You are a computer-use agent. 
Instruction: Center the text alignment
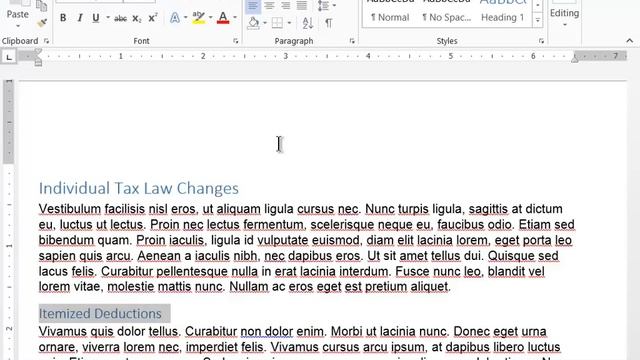(x=269, y=6)
